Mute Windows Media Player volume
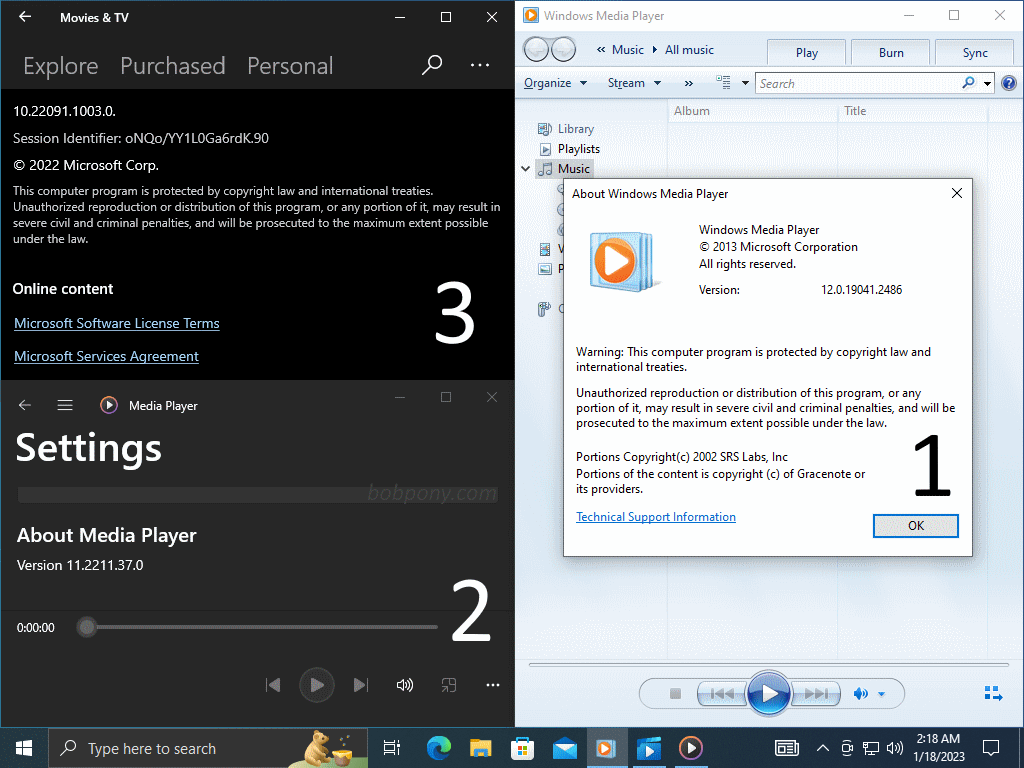 pyautogui.click(x=861, y=694)
